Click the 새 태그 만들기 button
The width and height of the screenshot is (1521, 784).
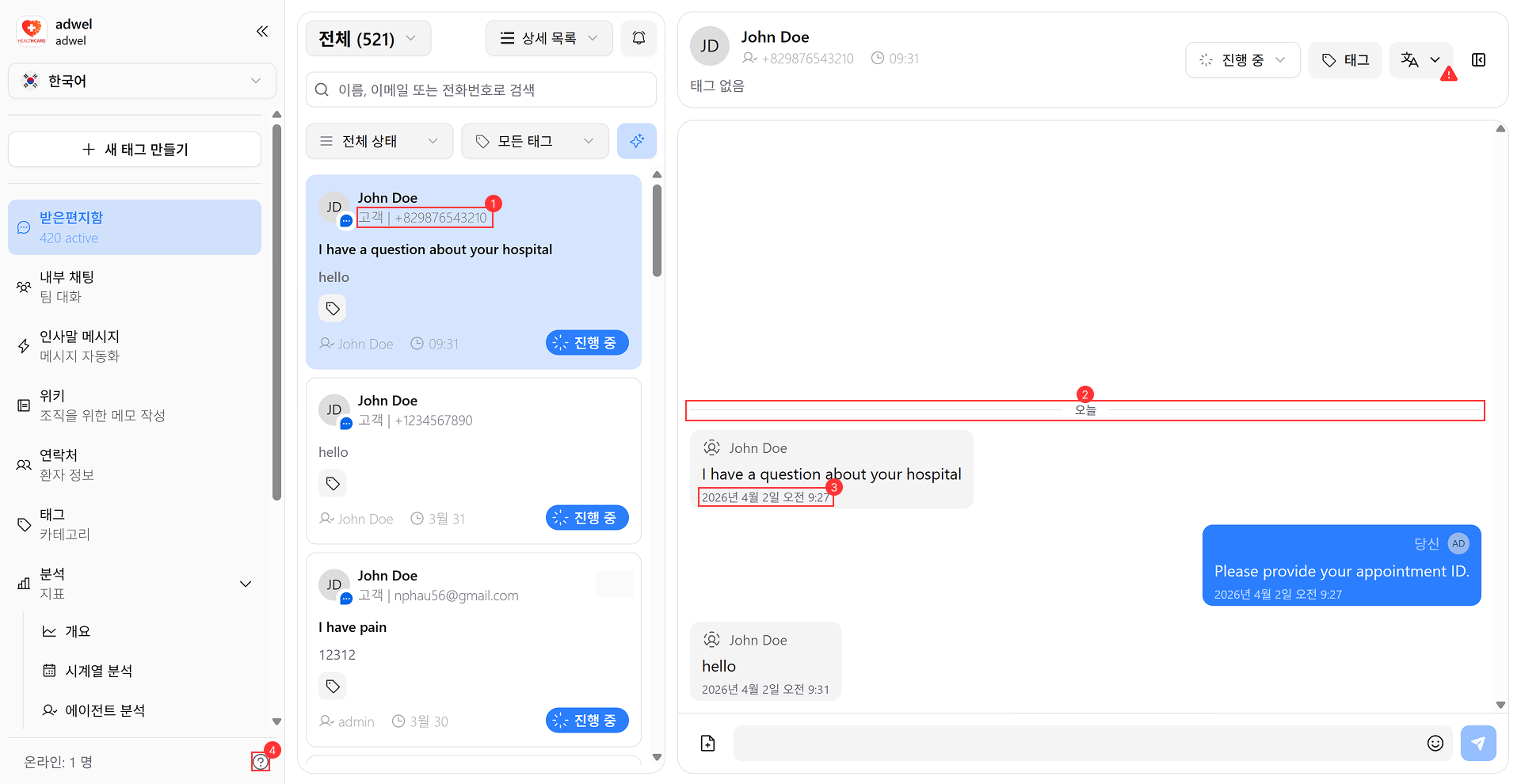(135, 150)
